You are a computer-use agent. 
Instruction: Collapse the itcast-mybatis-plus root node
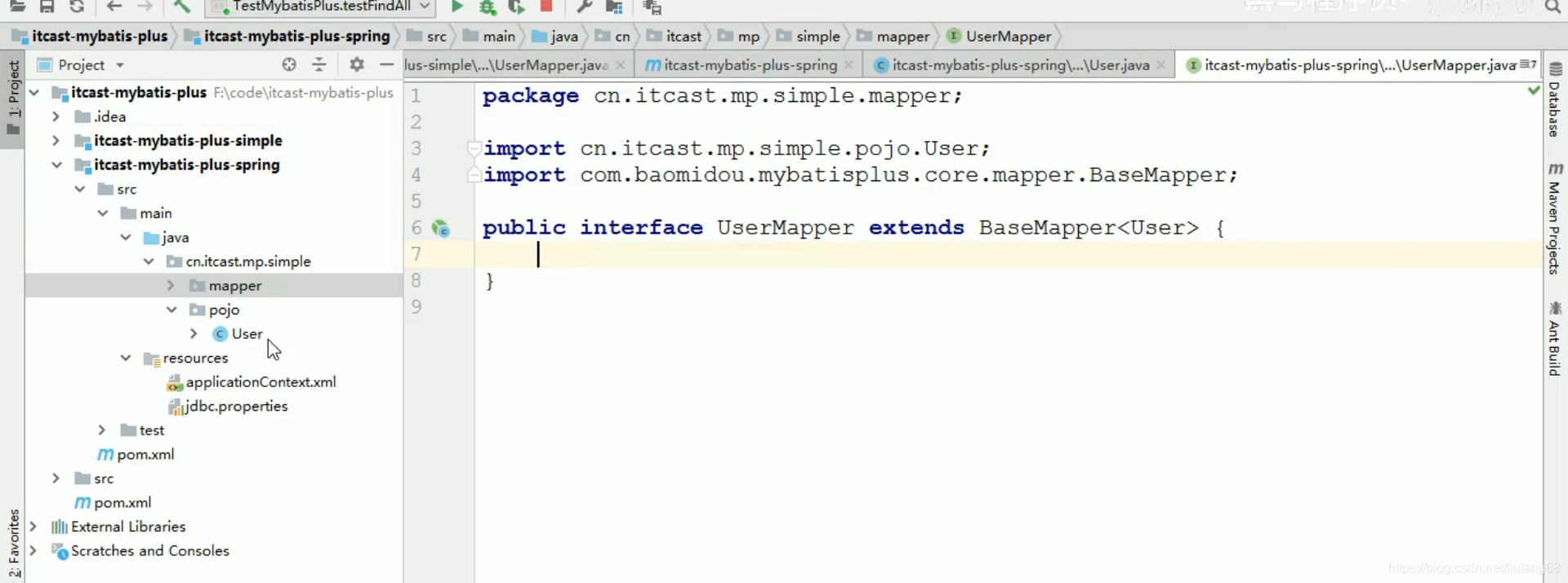pyautogui.click(x=34, y=92)
